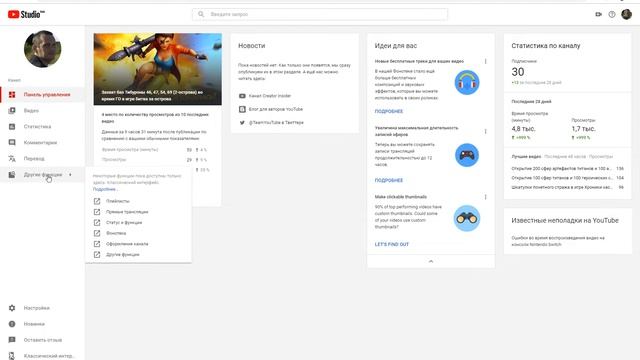Open the three-dot menu on the stream recording idea

coord(485,131)
